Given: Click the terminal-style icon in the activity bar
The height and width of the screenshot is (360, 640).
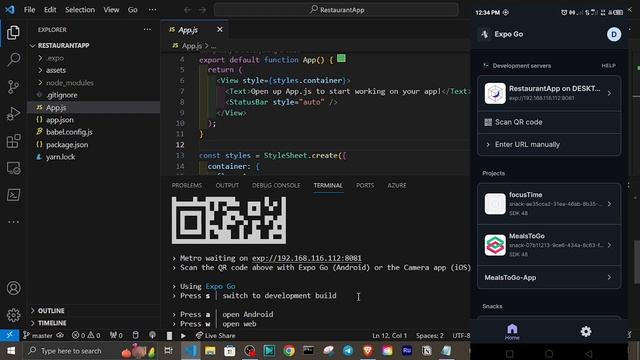Looking at the screenshot, I should pyautogui.click(x=13, y=195).
